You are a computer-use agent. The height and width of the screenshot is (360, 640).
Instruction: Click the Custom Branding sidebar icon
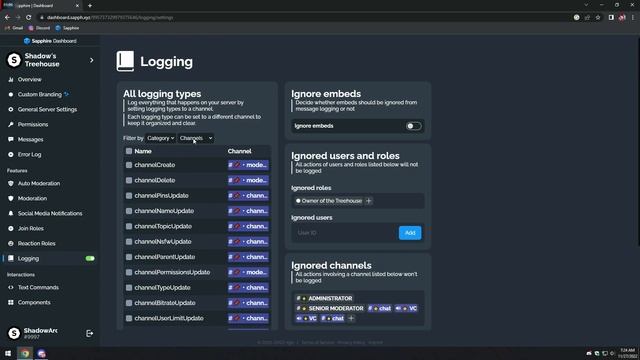pos(11,94)
